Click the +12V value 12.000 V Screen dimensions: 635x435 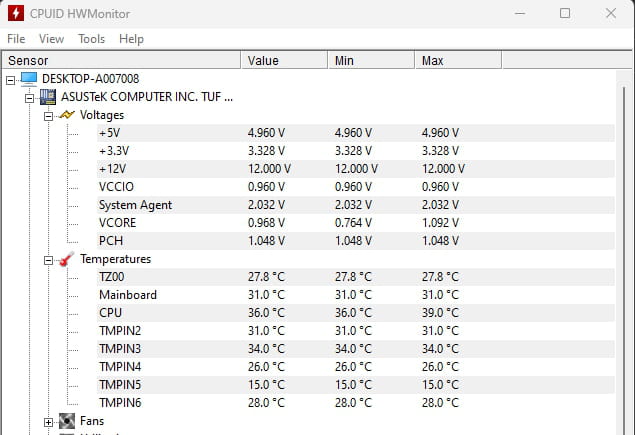[x=269, y=169]
